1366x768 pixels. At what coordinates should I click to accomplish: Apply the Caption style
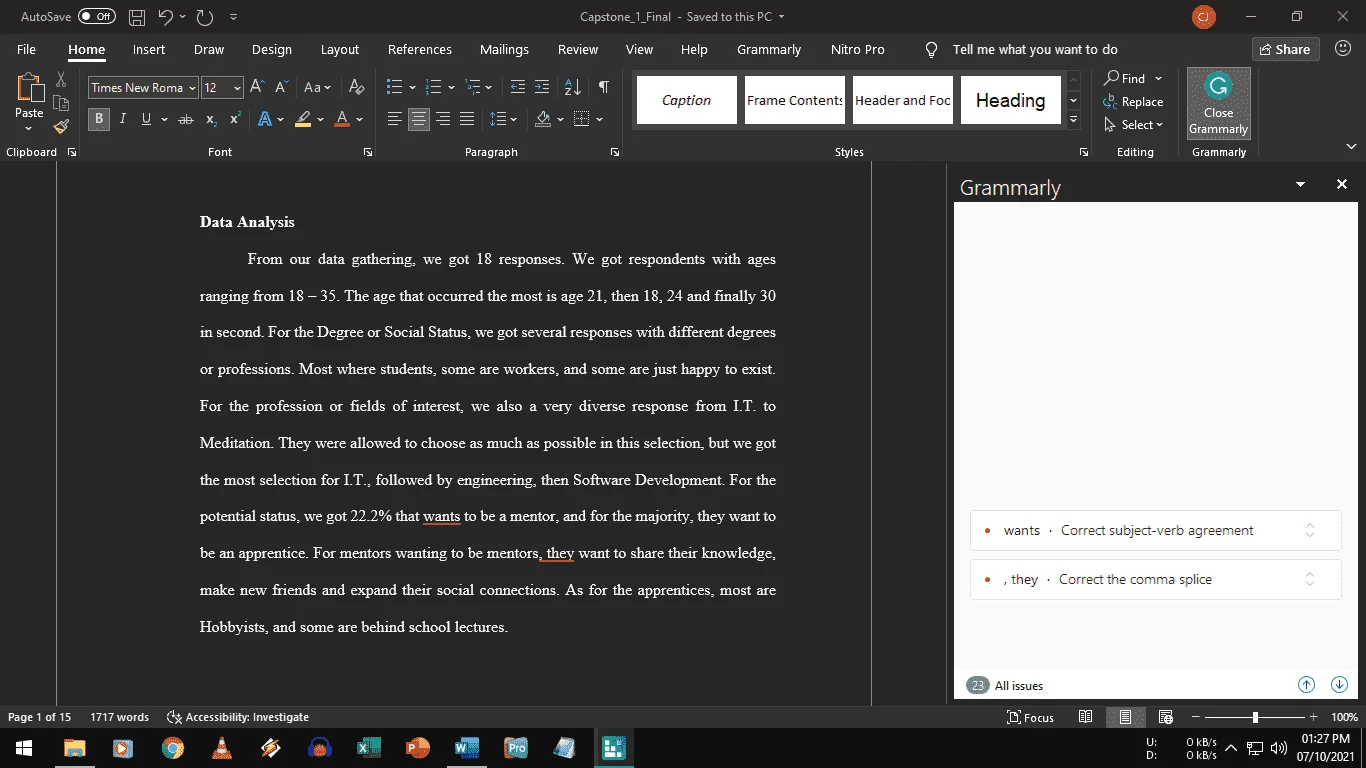tap(687, 100)
